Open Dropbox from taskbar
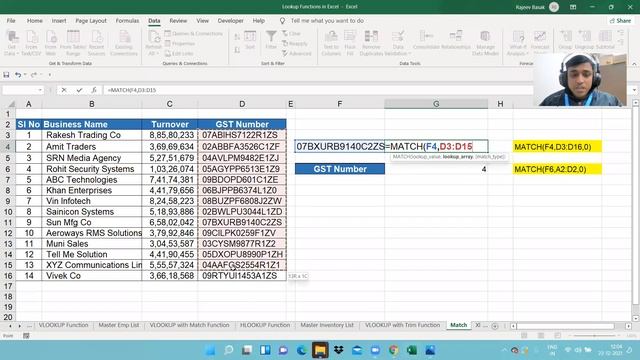Screen dimensions: 640x360 coord(338,350)
